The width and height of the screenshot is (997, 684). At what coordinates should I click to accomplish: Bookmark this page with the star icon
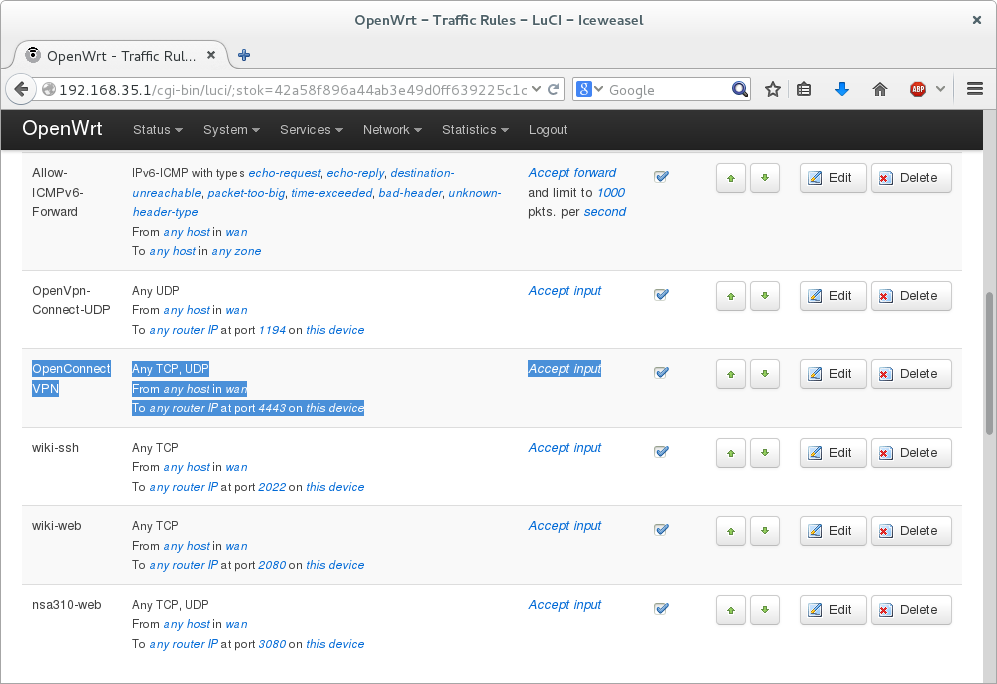pos(773,90)
